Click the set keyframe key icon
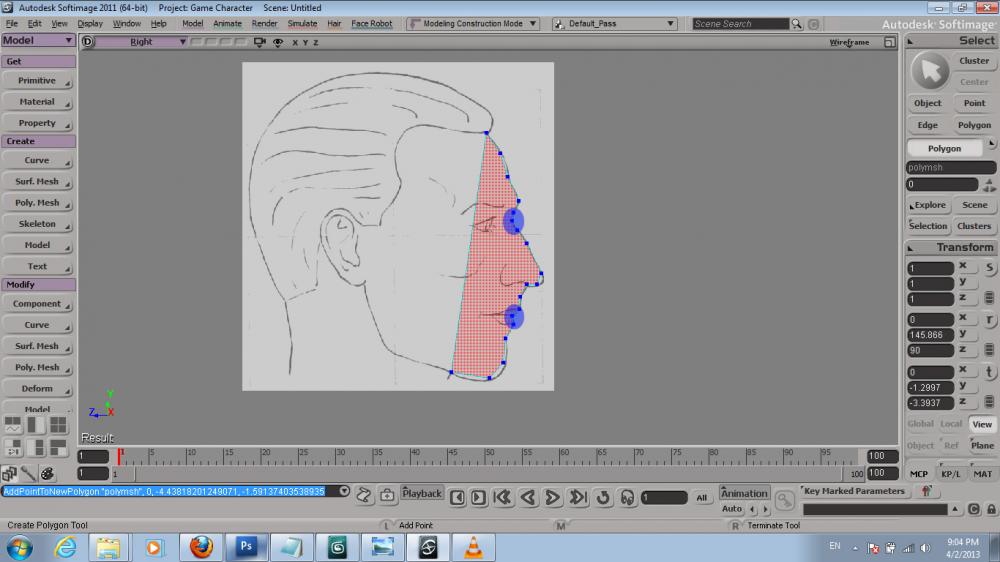This screenshot has width=1000, height=562. [x=785, y=497]
